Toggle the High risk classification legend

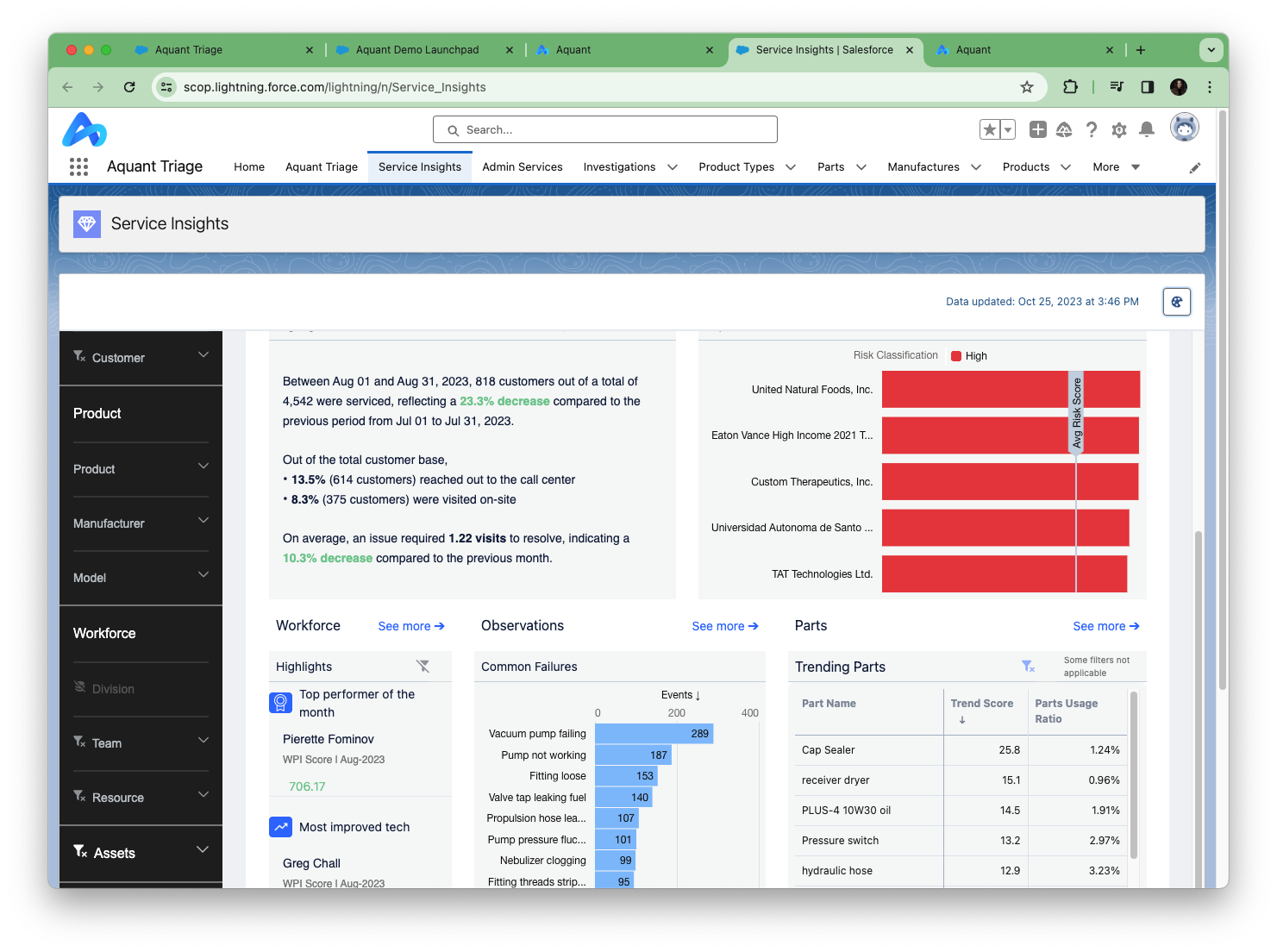969,356
